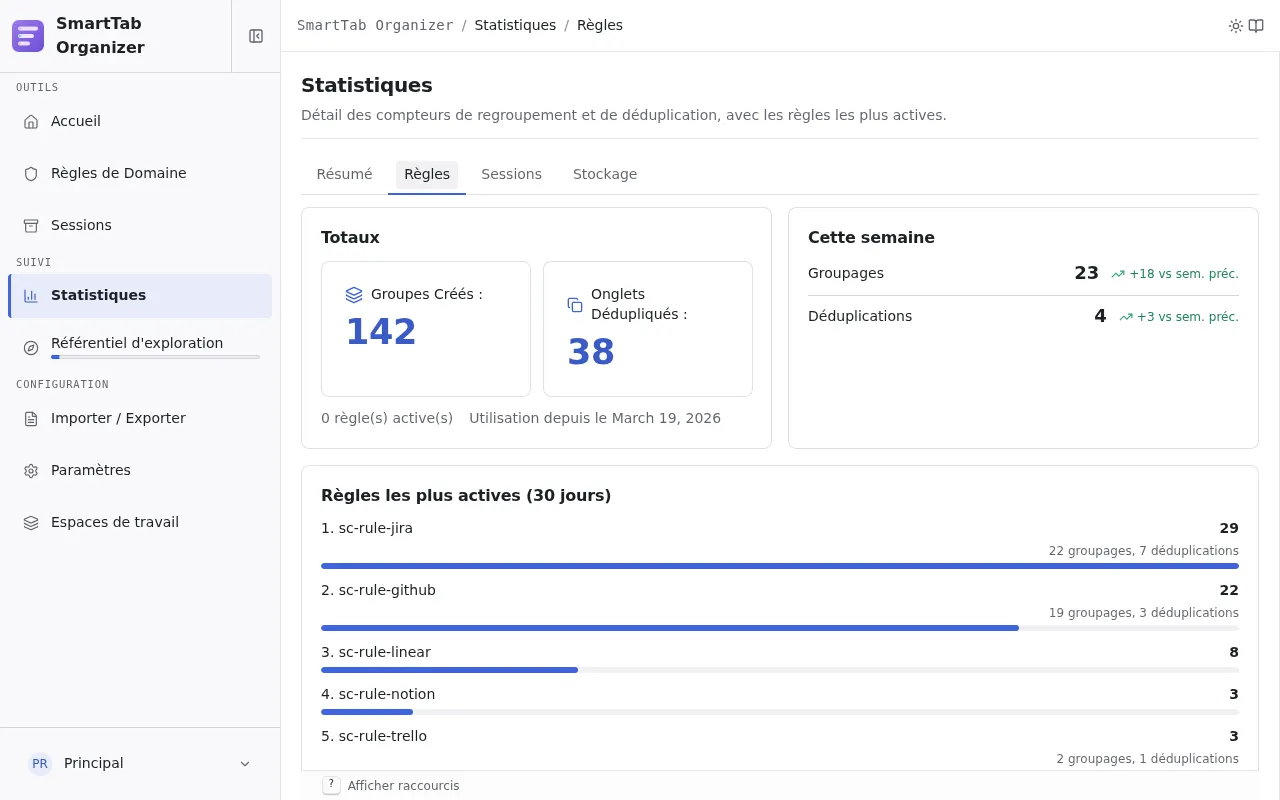Click the Groupages trending-up arrow icon
This screenshot has height=800, width=1280.
(1118, 274)
